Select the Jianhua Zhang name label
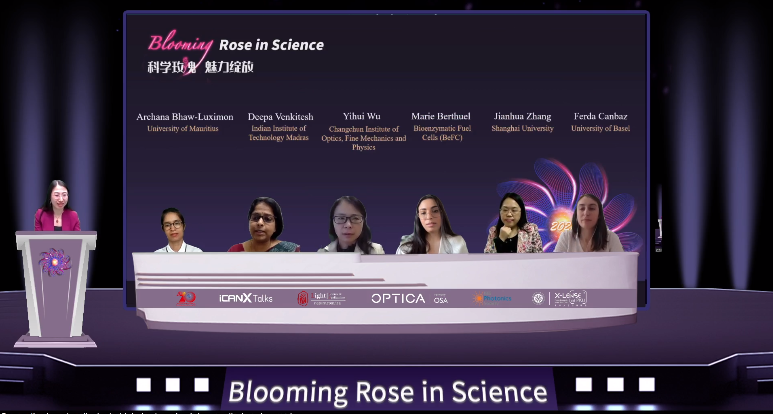The width and height of the screenshot is (773, 414). 522,117
